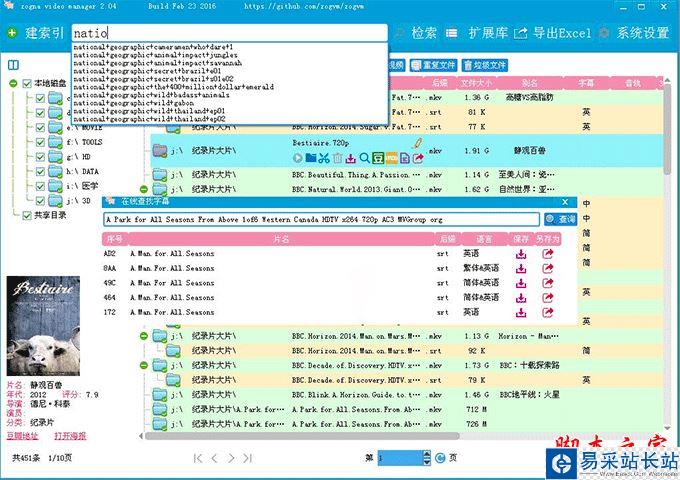
Task: Toggle 共享目录 checkbox
Action: pos(27,215)
